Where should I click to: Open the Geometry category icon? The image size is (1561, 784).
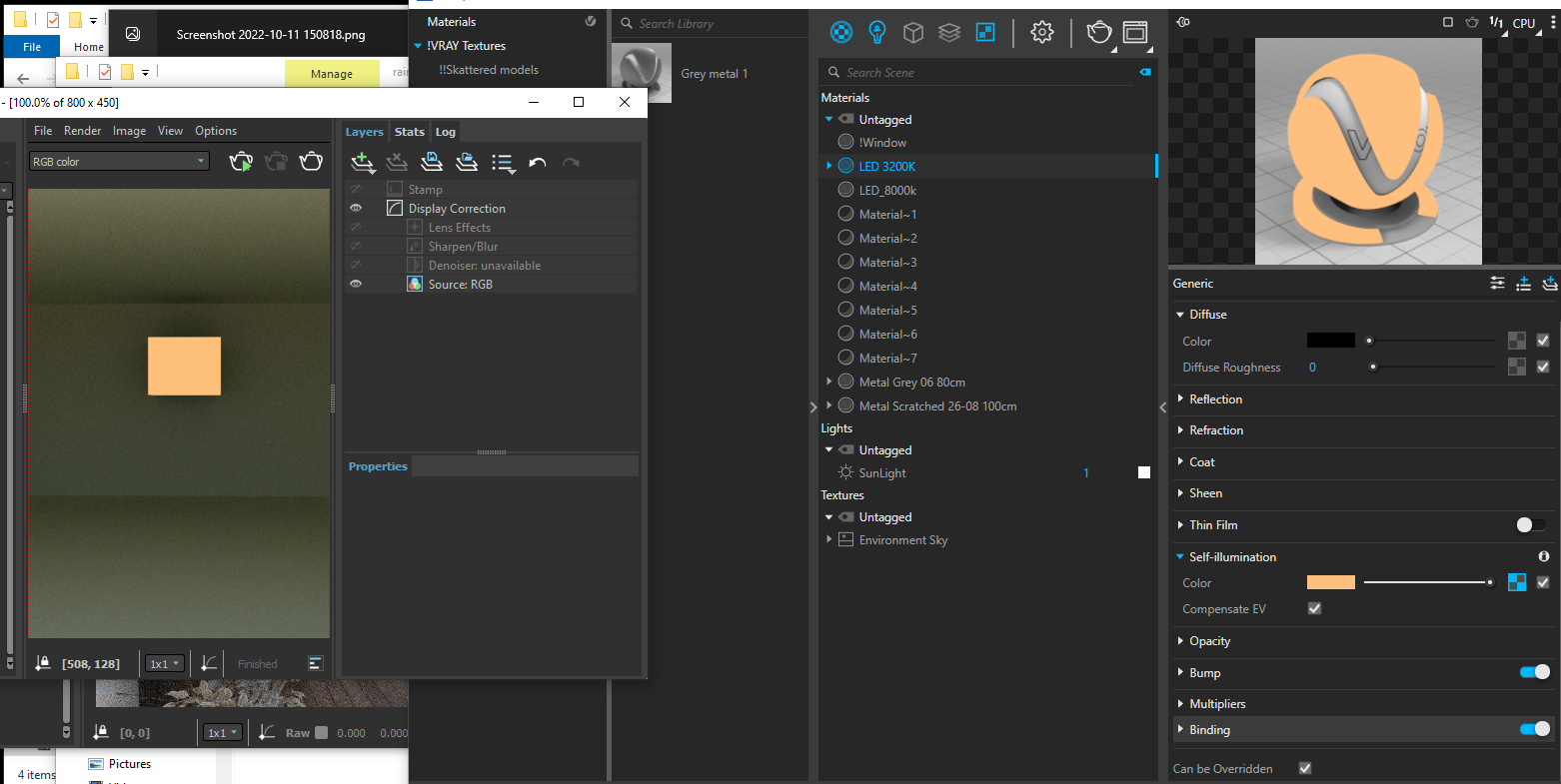[913, 33]
